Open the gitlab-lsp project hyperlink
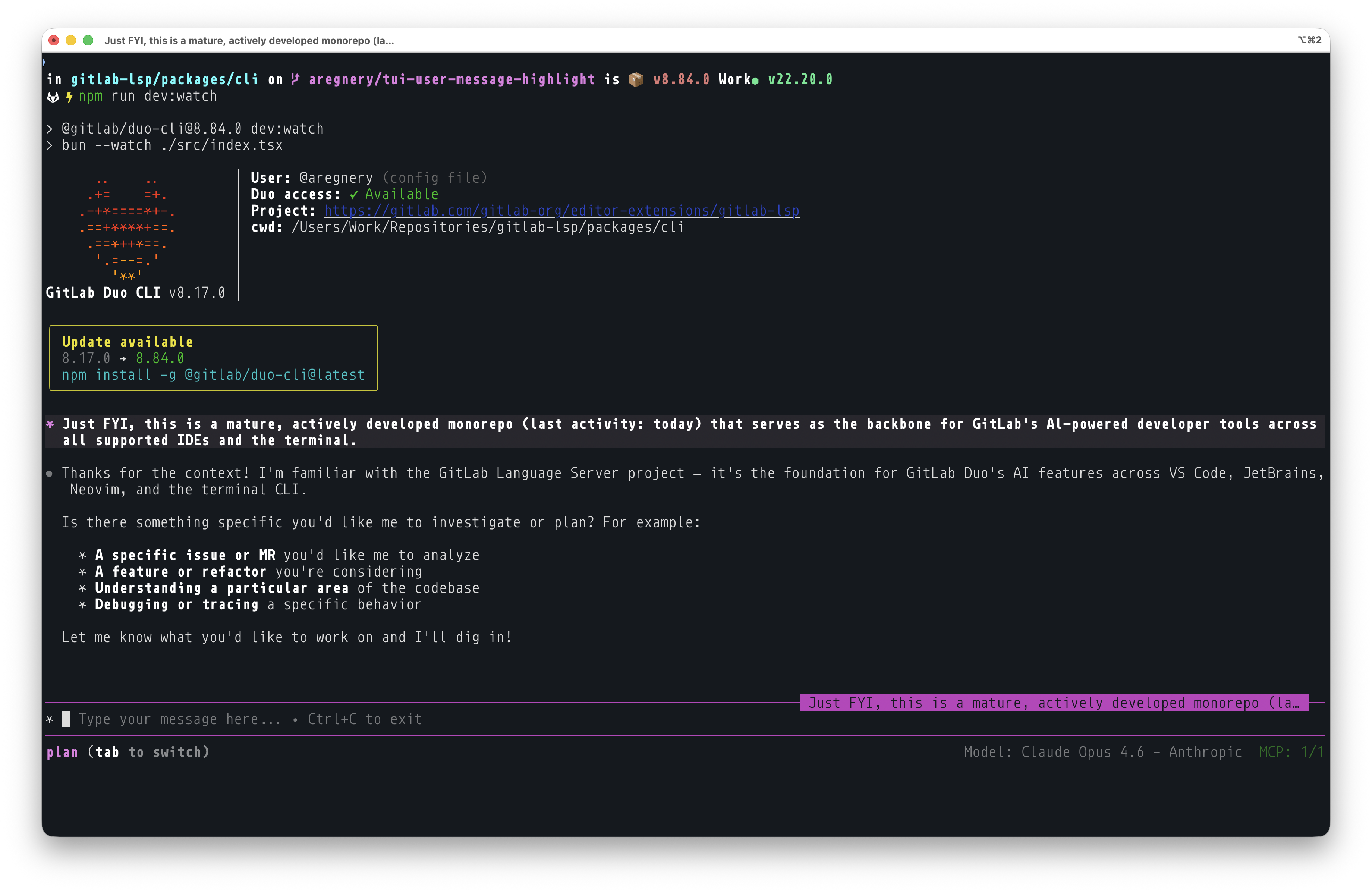This screenshot has width=1372, height=892. click(x=562, y=211)
